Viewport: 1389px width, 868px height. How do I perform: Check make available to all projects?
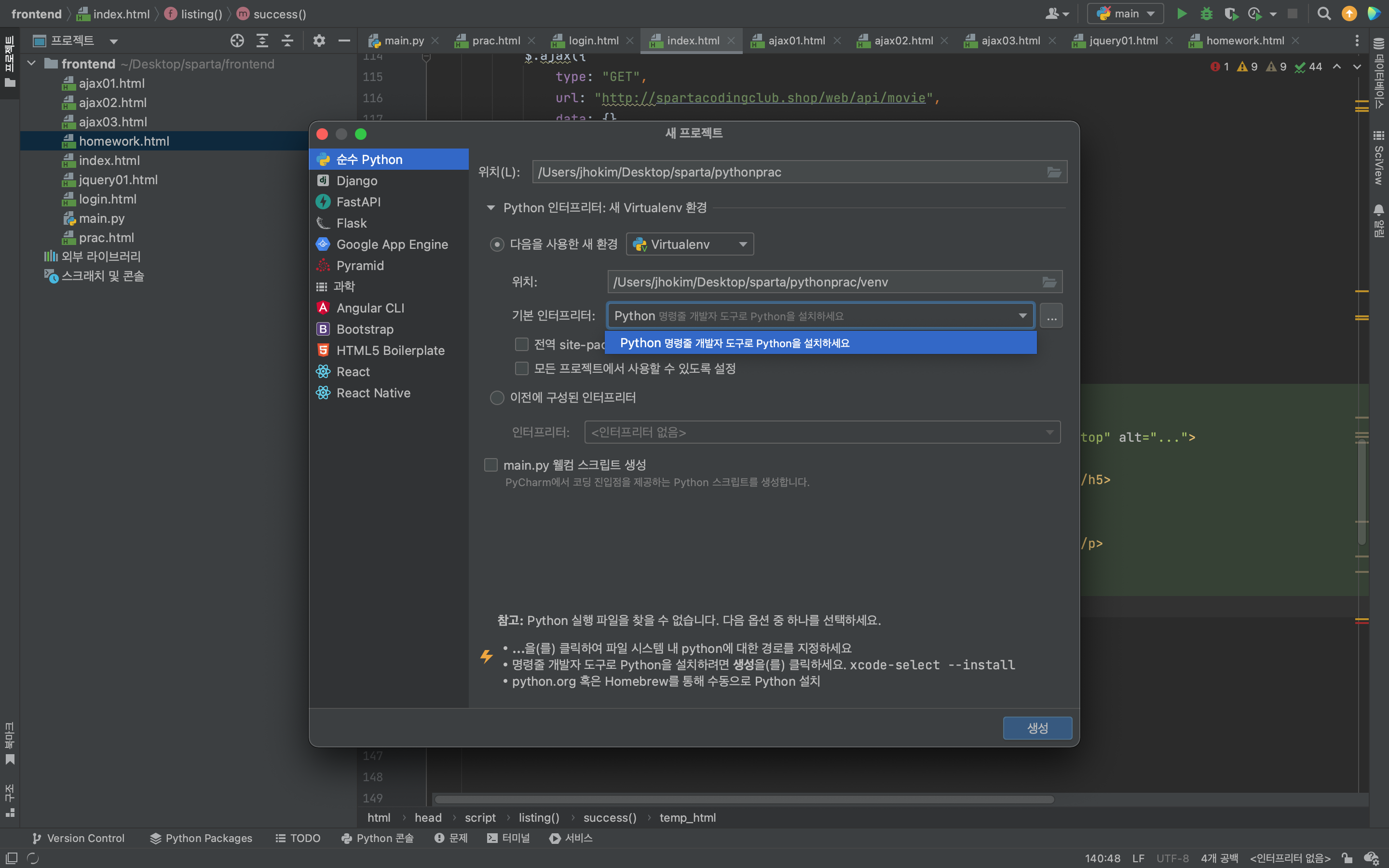(522, 368)
